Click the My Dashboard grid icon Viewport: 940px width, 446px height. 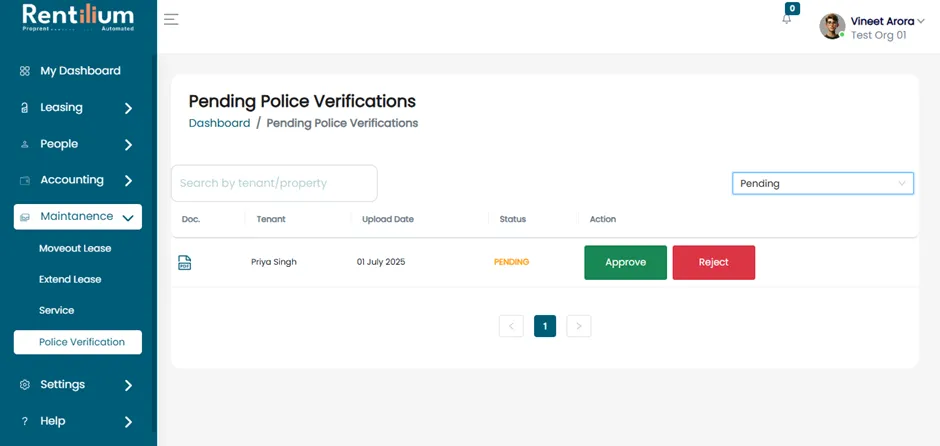click(25, 71)
